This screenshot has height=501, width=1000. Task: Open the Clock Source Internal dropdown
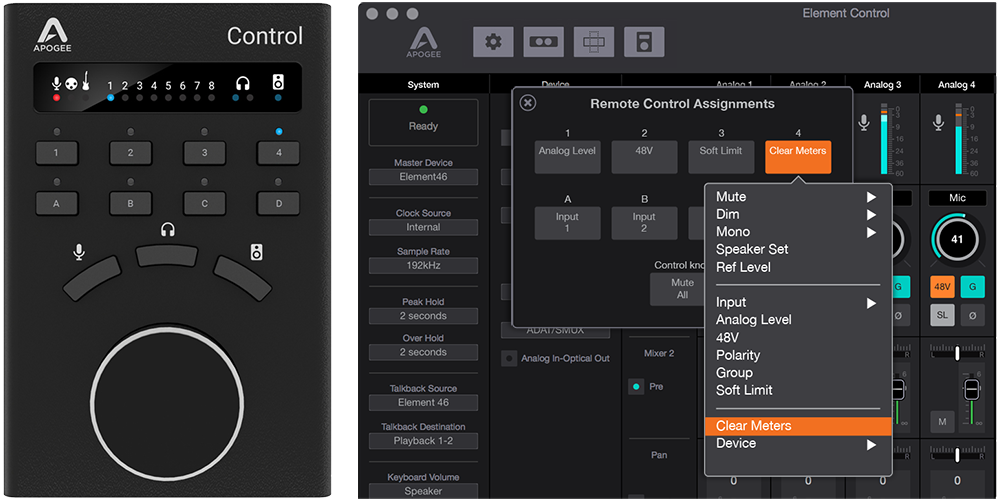tap(423, 227)
